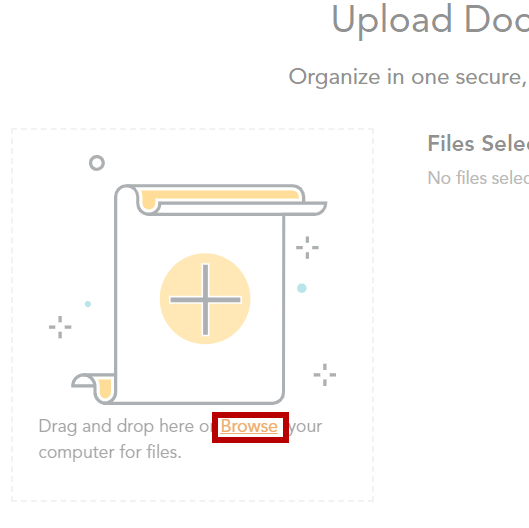Click the large teal dot beside the scroll
This screenshot has height=528, width=529.
coord(302,288)
